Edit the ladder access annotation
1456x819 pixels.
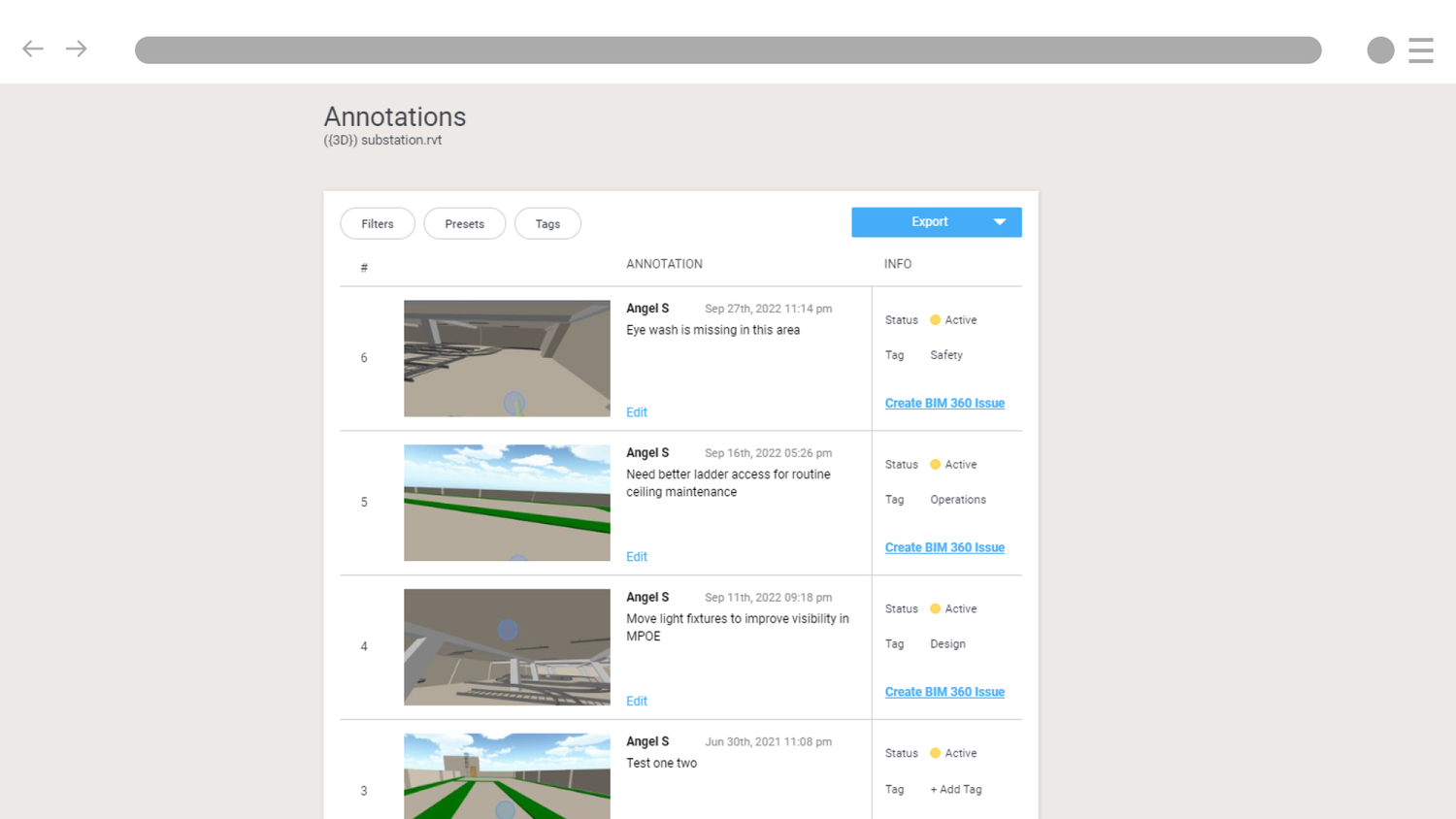(636, 556)
